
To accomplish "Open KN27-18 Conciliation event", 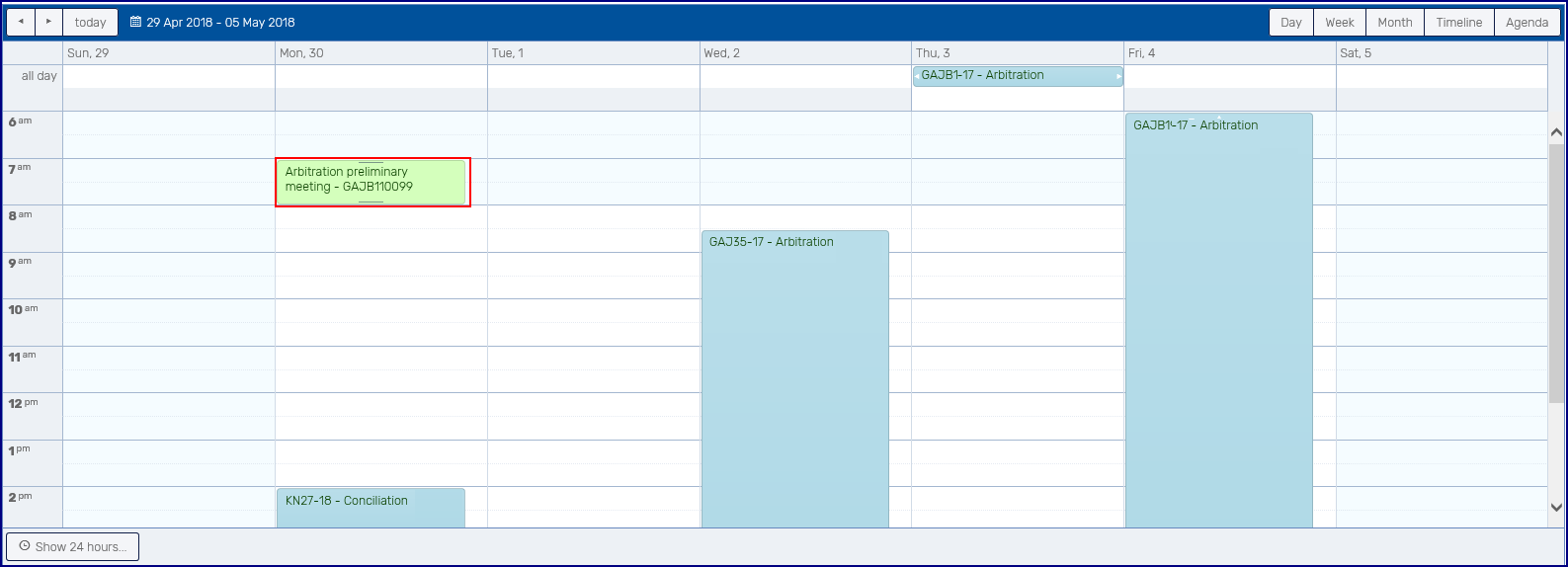I will click(371, 508).
